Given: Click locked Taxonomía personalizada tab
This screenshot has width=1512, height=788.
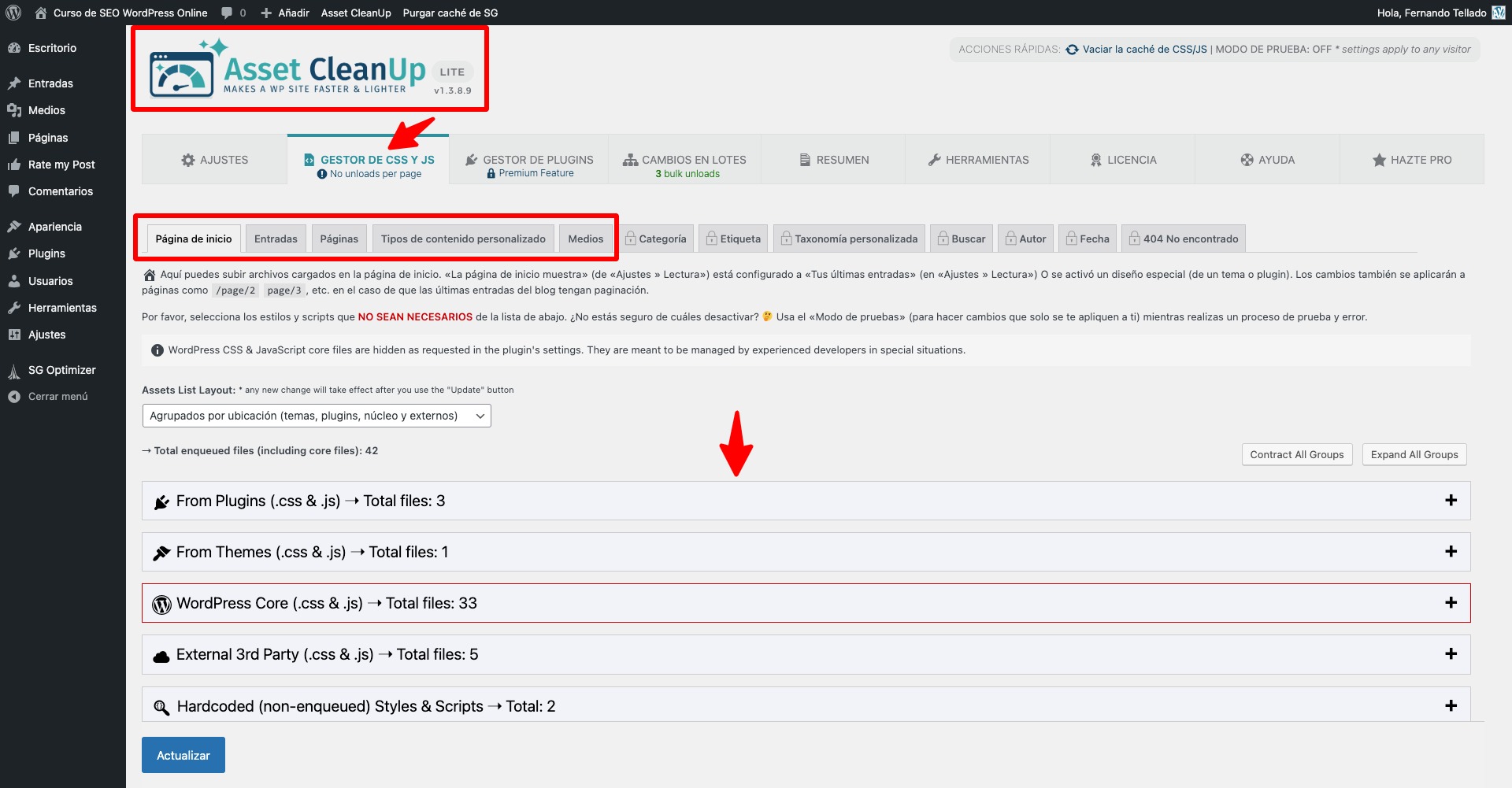Looking at the screenshot, I should click(849, 239).
